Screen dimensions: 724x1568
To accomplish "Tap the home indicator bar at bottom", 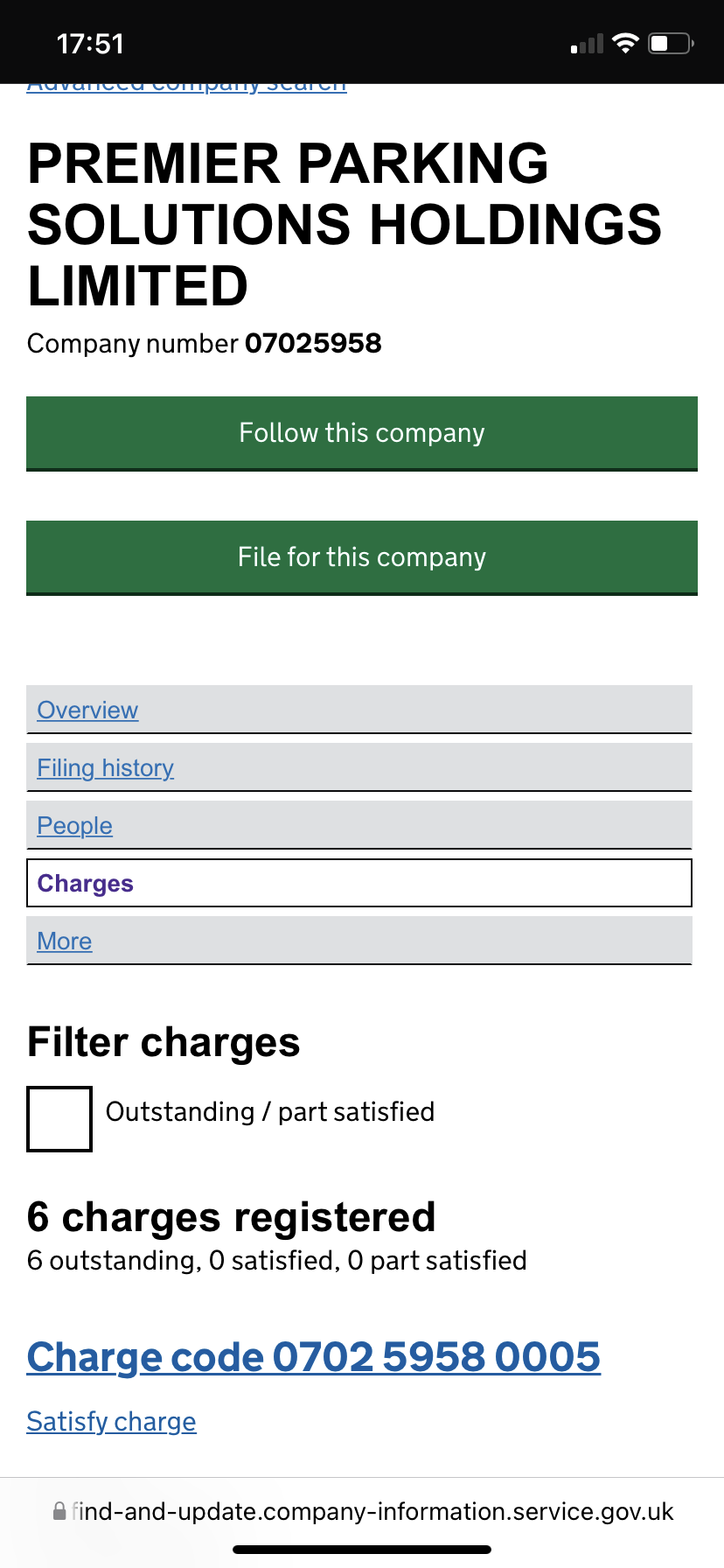I will [362, 1550].
